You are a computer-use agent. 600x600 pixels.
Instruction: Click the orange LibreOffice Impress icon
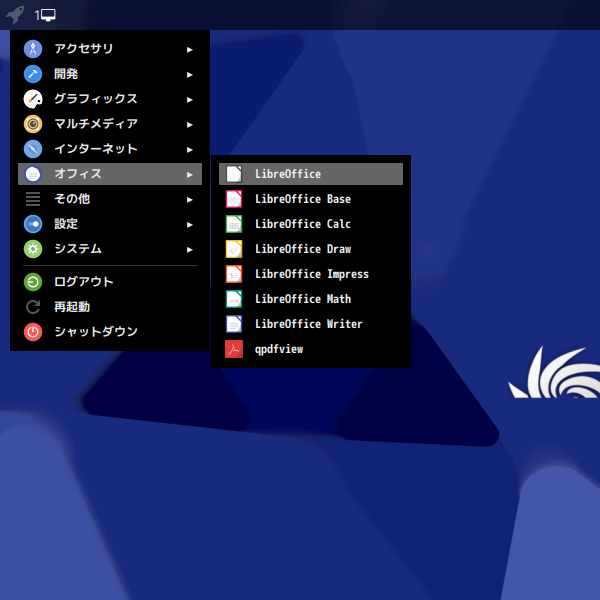pyautogui.click(x=234, y=274)
